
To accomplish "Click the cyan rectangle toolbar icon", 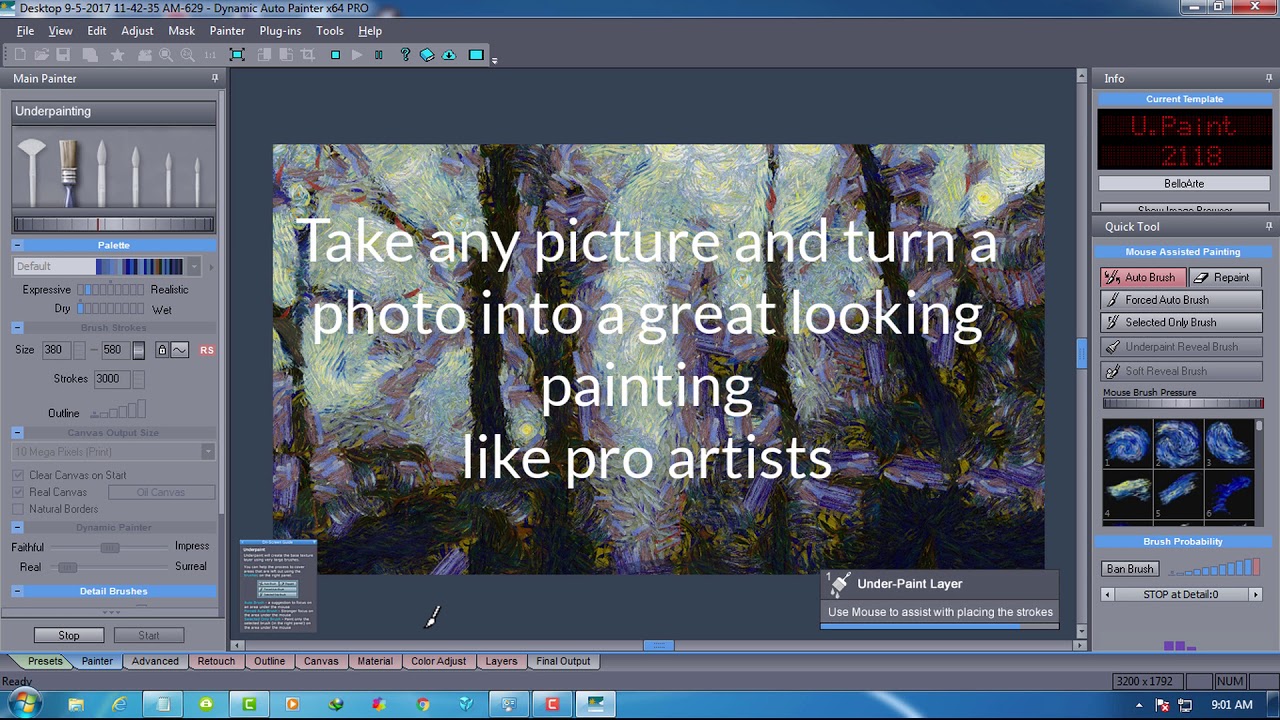I will 476,55.
